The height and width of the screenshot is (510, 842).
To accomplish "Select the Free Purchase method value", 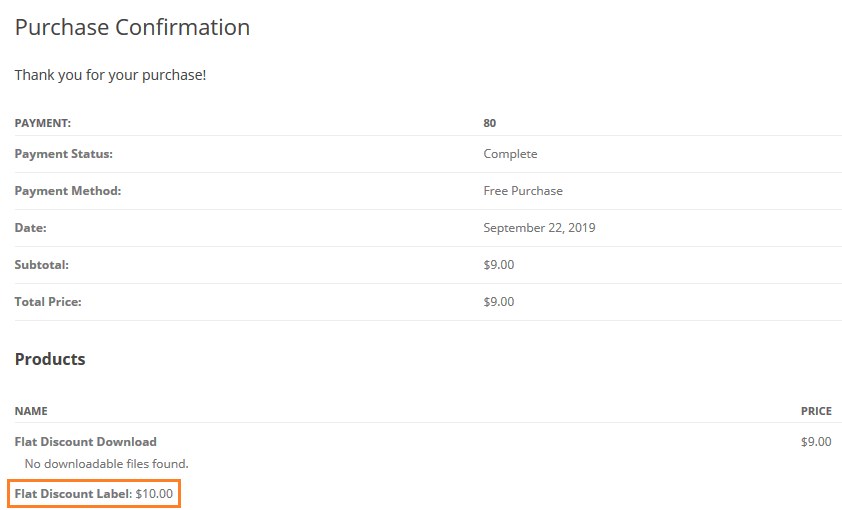I will tap(522, 191).
